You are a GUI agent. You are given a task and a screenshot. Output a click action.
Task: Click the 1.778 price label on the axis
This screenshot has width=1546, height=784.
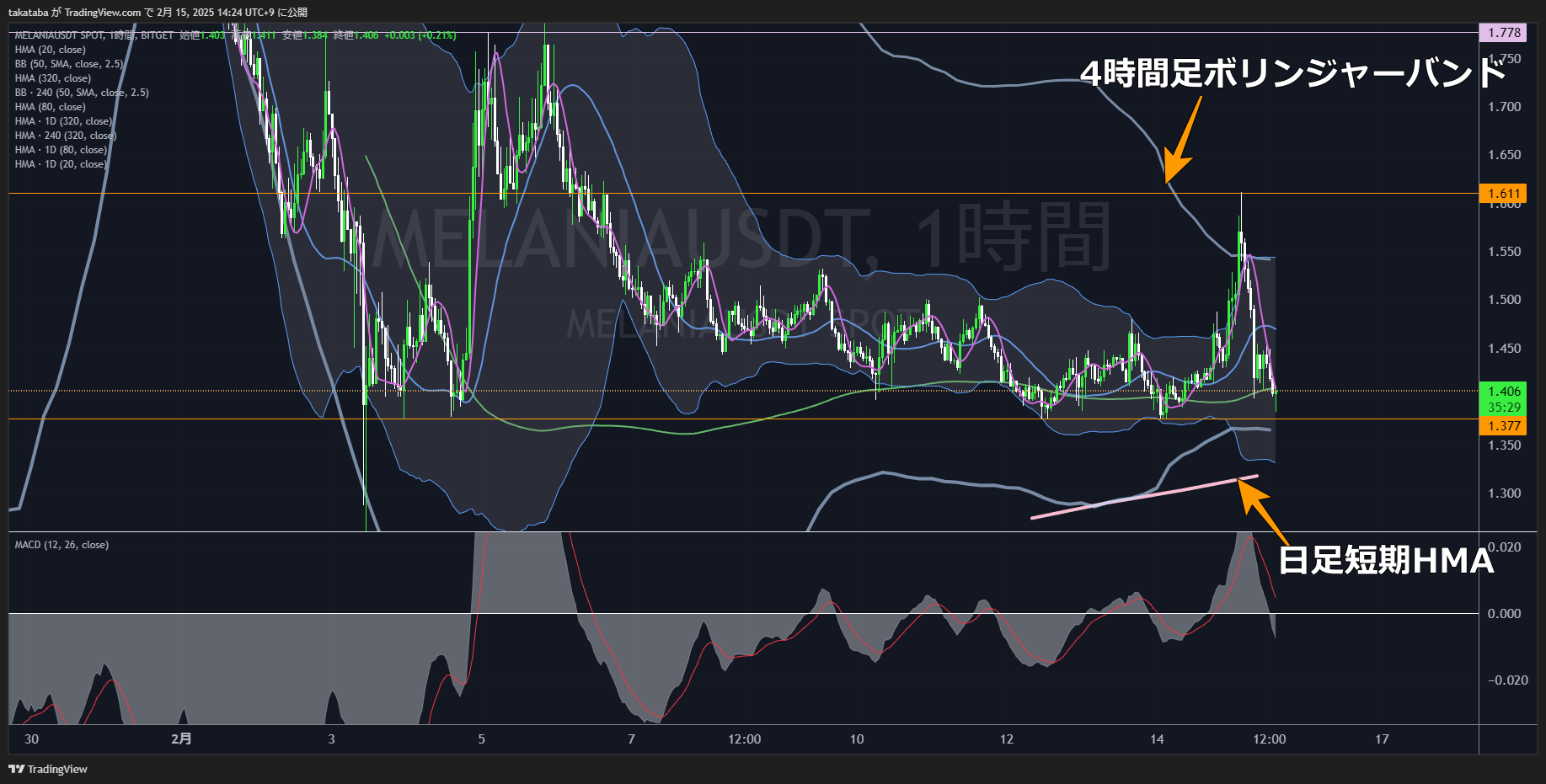click(1503, 33)
